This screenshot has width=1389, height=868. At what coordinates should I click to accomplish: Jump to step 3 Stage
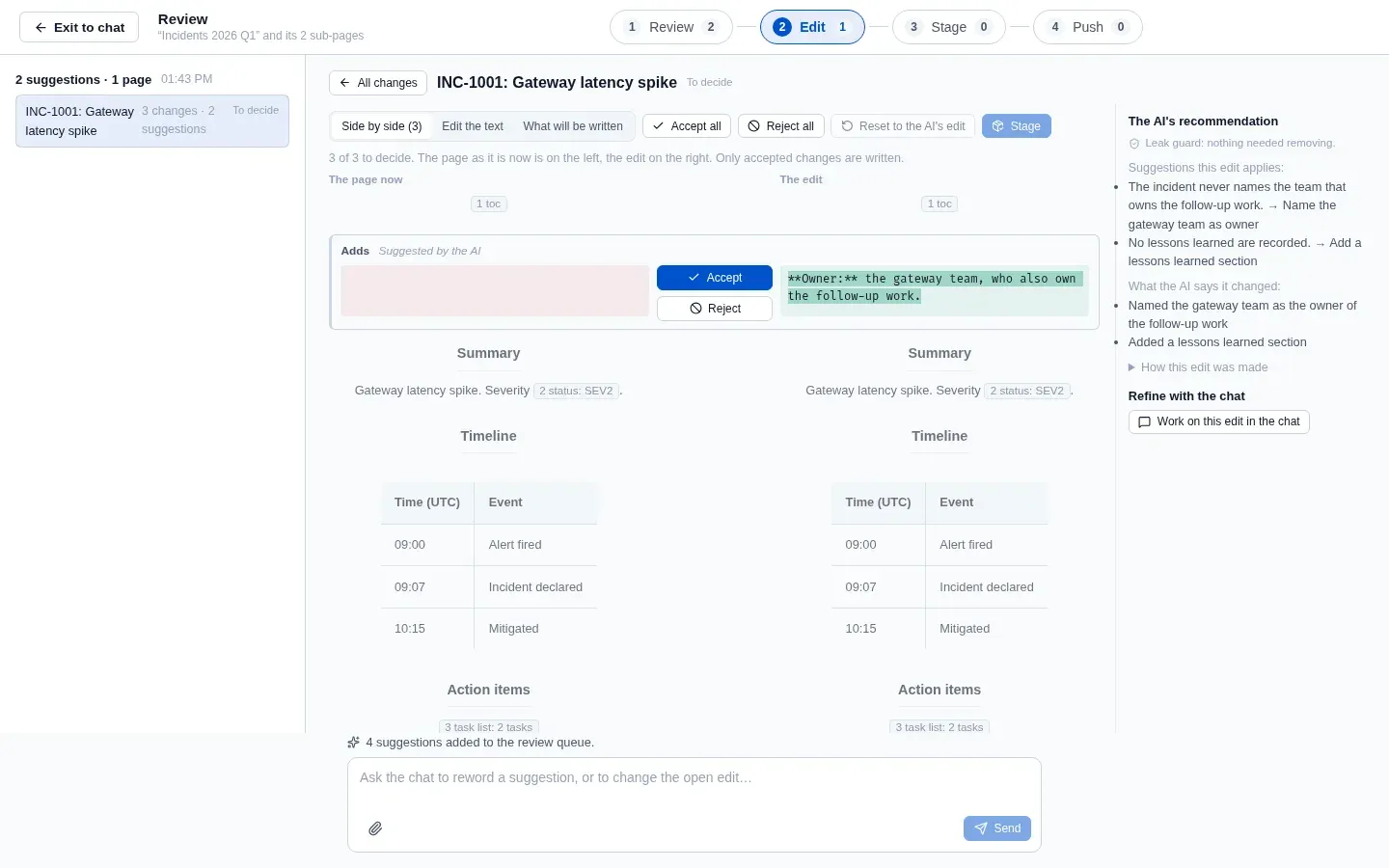click(x=949, y=27)
